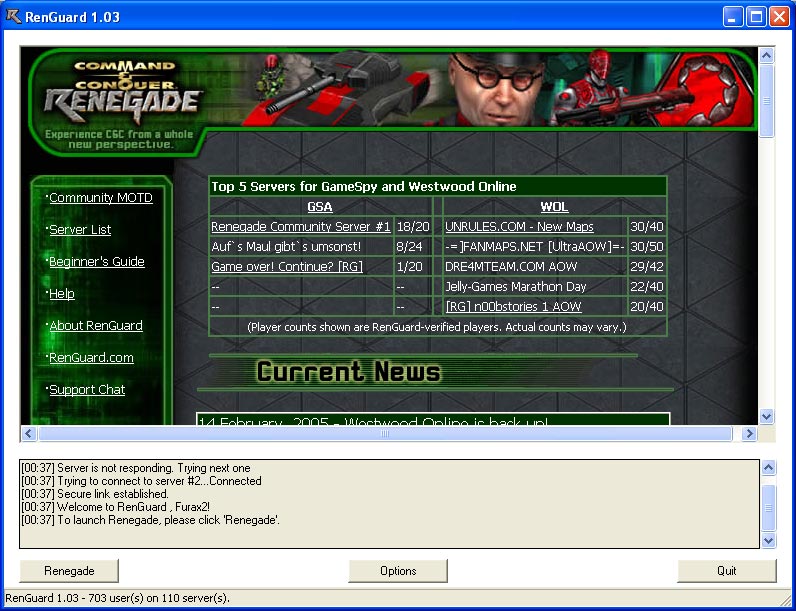Click the web page scroll up arrow
This screenshot has width=796, height=611.
[x=767, y=55]
